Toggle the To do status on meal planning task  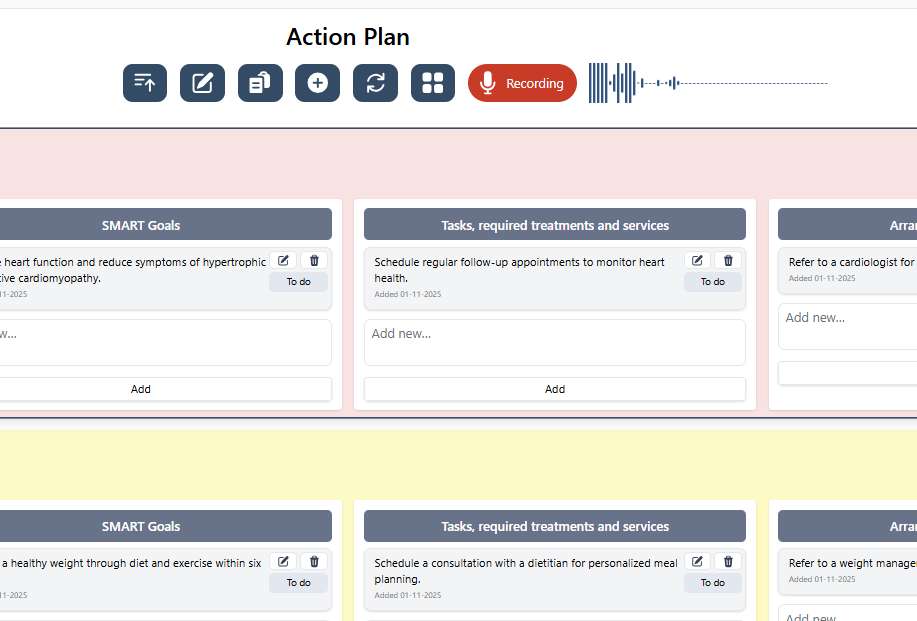pos(712,583)
